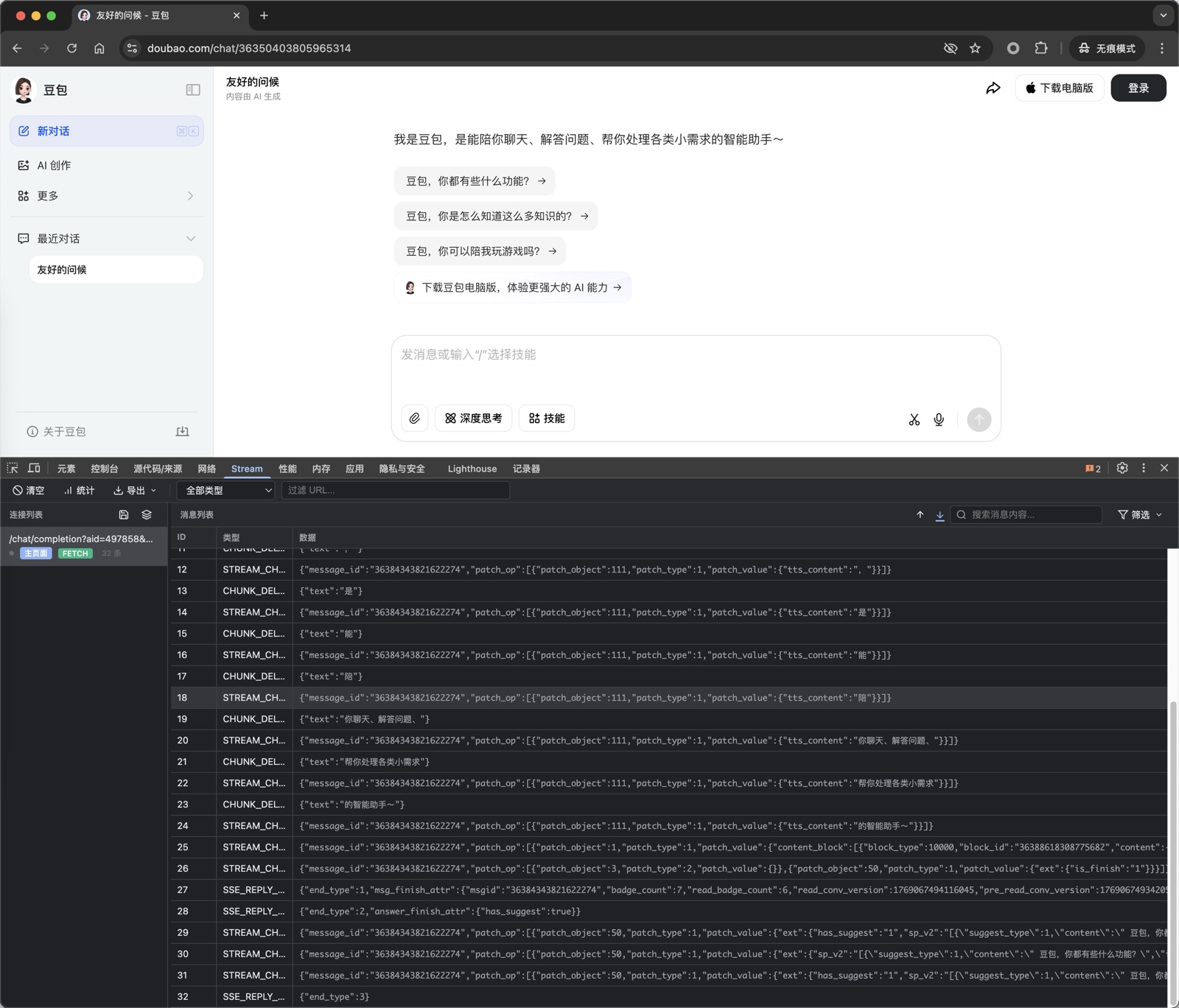Click the attachment paperclip icon
Image resolution: width=1179 pixels, height=1008 pixels.
coord(415,419)
